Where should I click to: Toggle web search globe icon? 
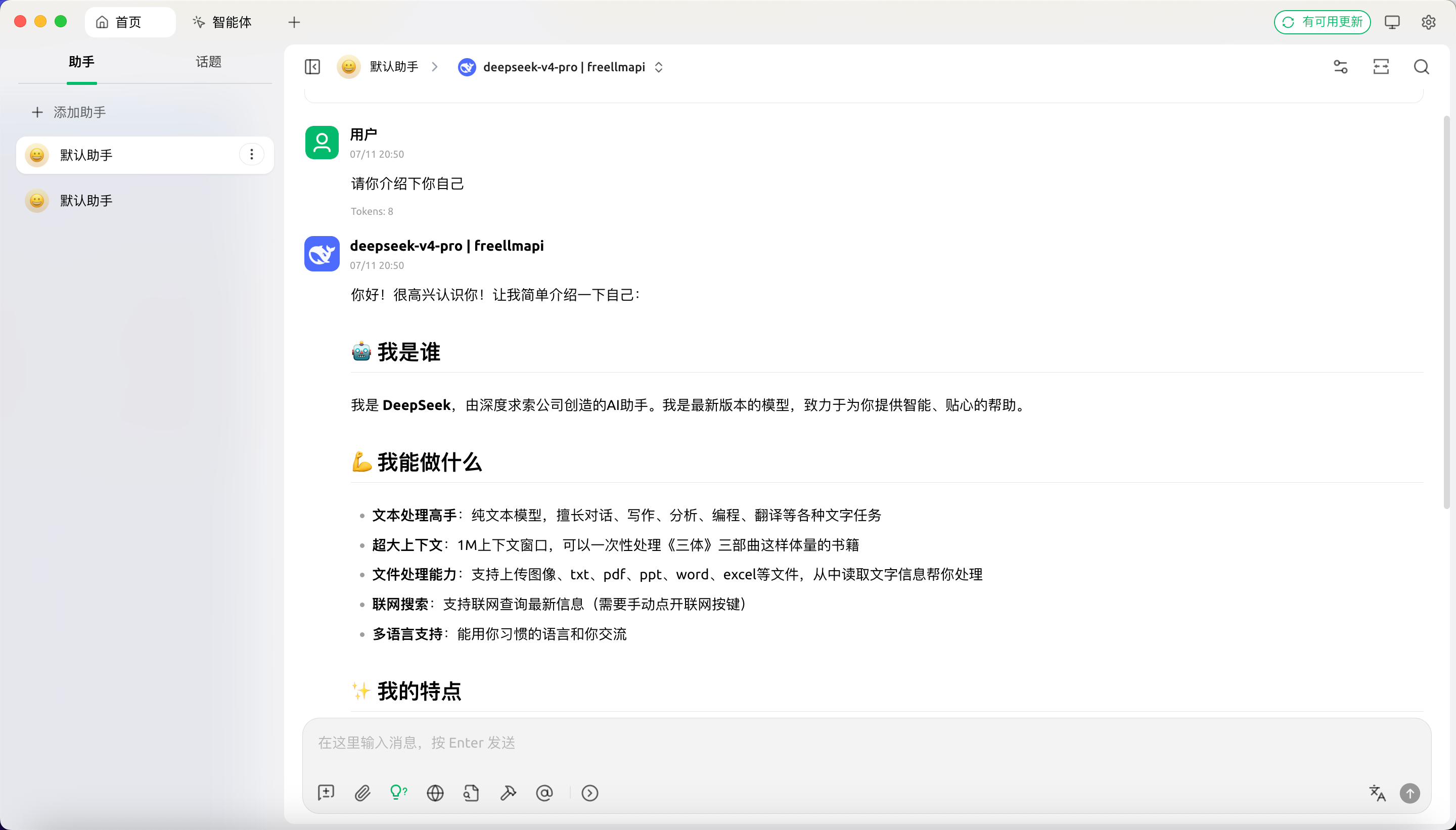click(x=435, y=793)
